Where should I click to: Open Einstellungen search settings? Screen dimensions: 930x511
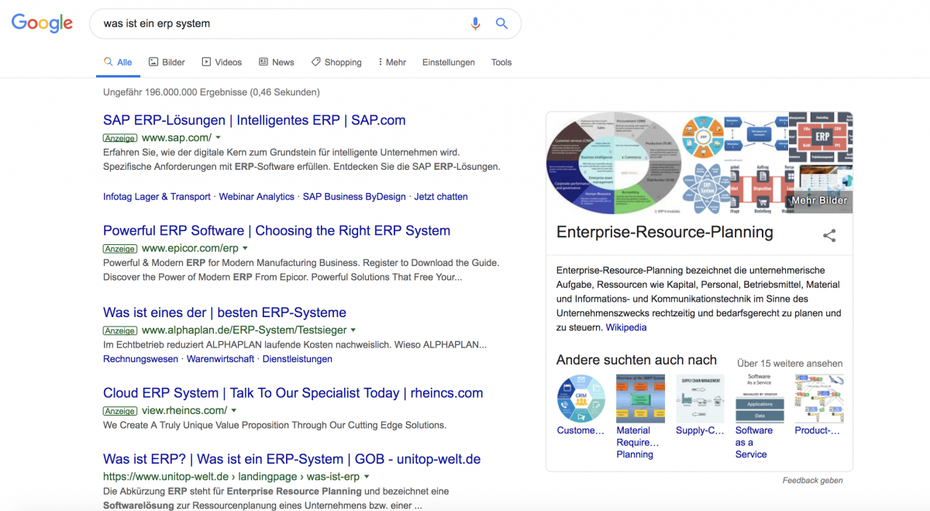448,62
